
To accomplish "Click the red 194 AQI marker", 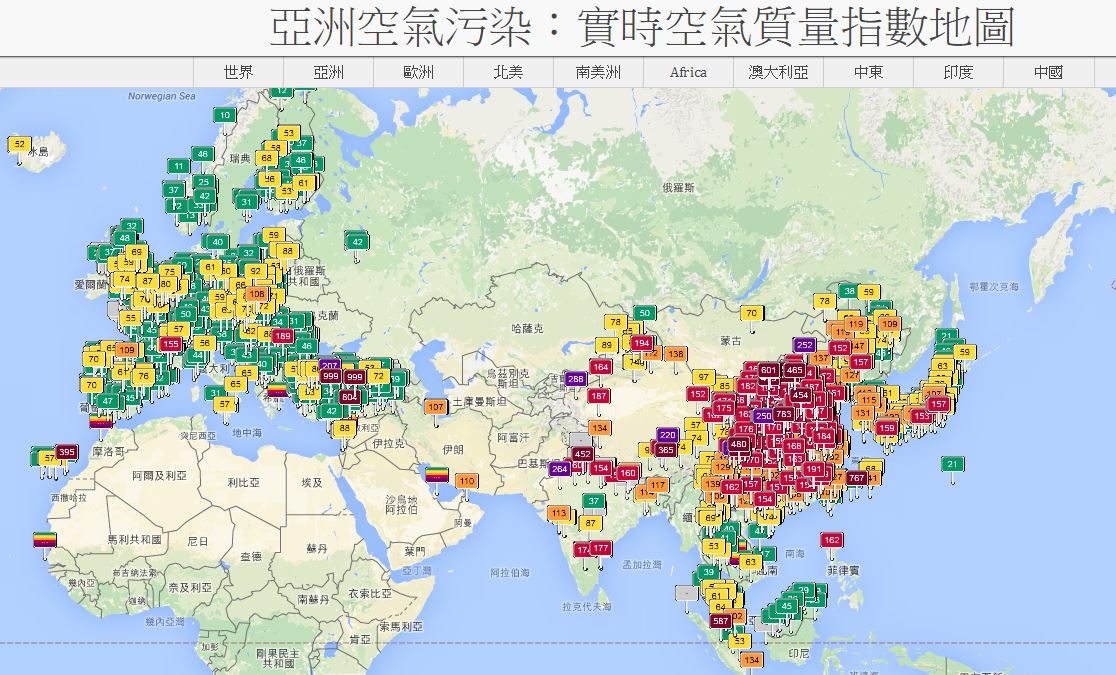I will coord(641,343).
